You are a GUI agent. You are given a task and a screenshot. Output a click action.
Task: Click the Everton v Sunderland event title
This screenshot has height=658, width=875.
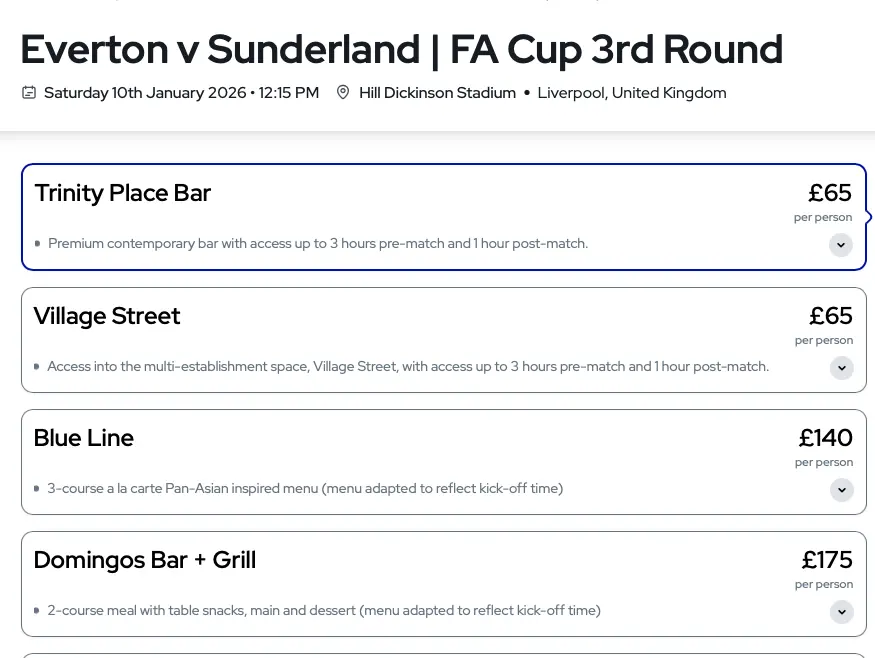(401, 49)
